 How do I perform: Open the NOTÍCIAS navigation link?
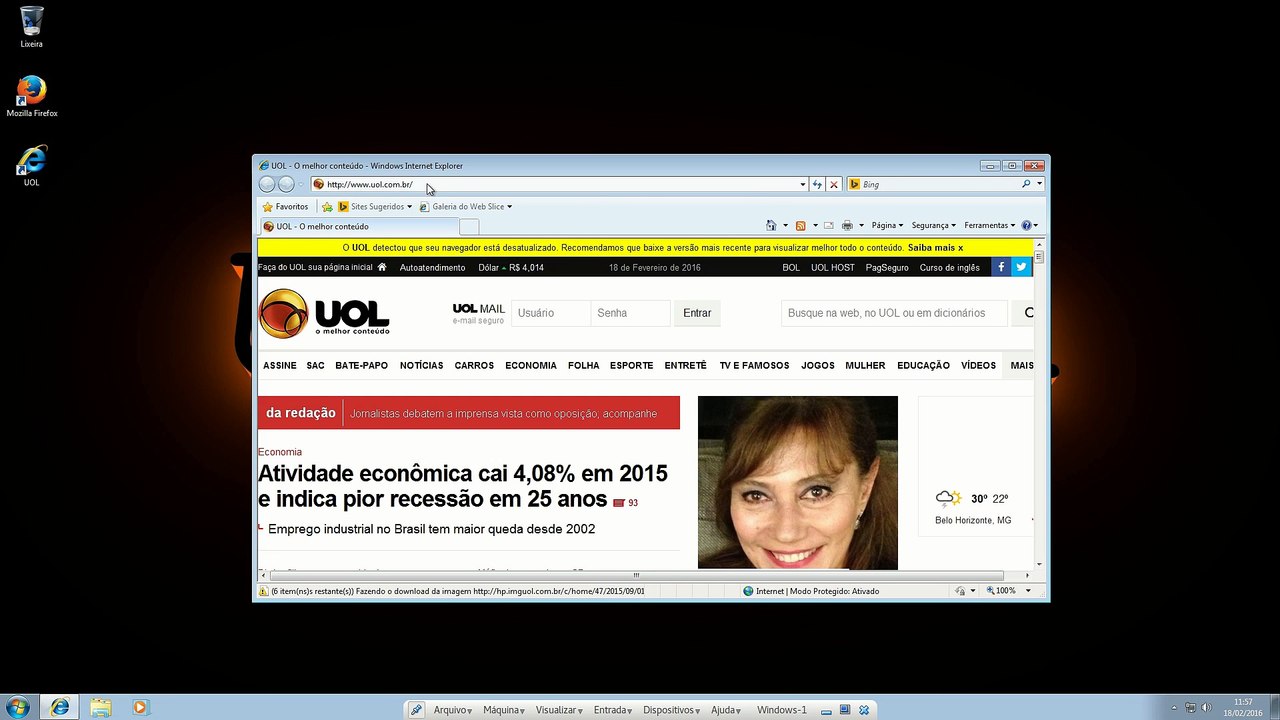421,365
